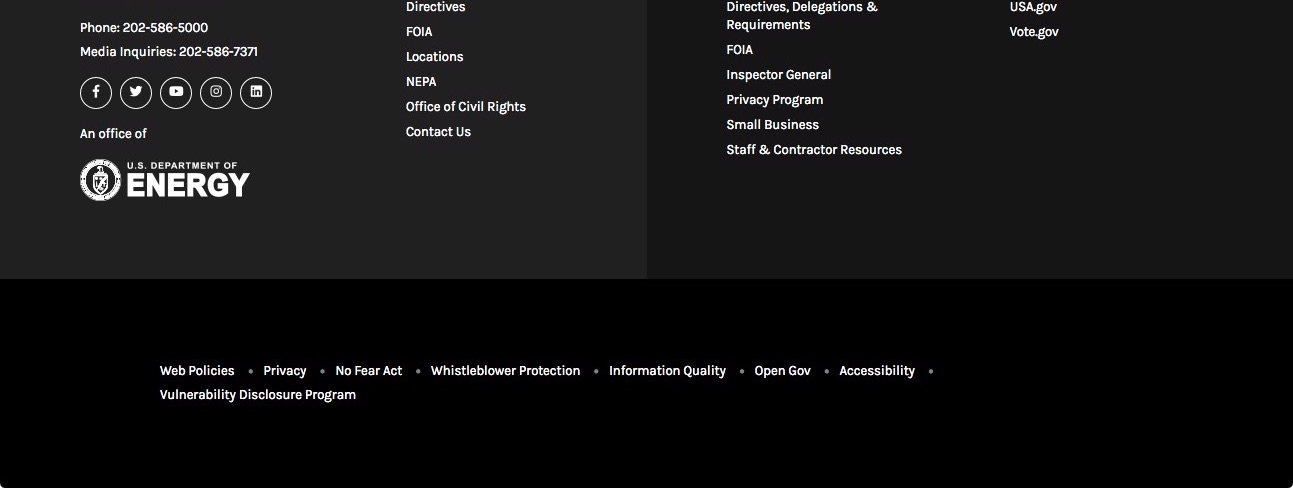Click the U.S. Department of Energy logo
This screenshot has width=1293, height=488.
tap(165, 180)
